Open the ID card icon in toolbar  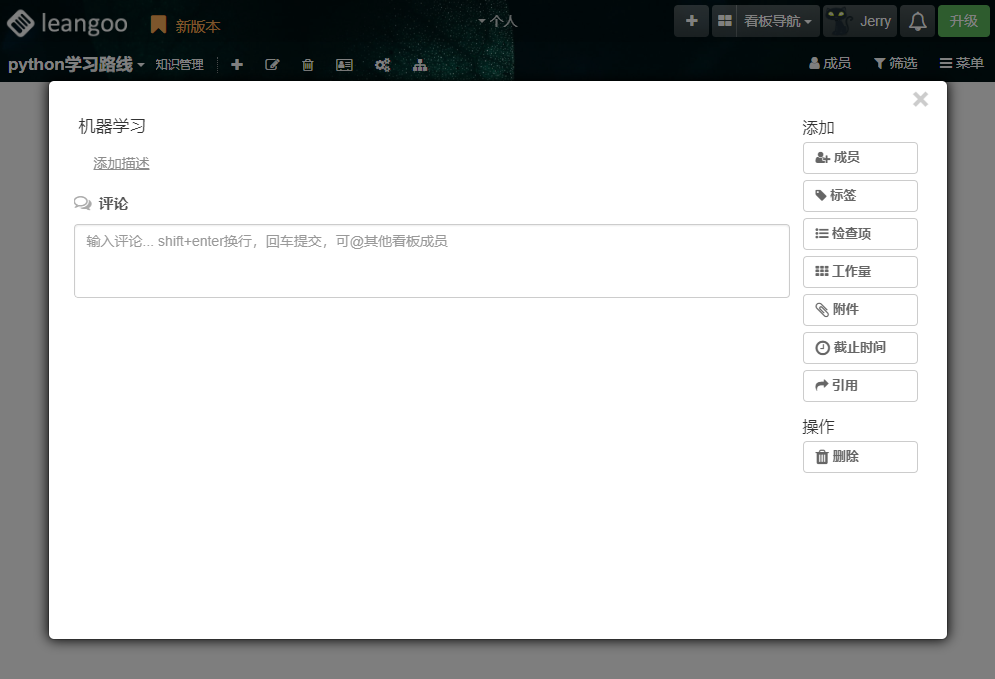(x=344, y=64)
